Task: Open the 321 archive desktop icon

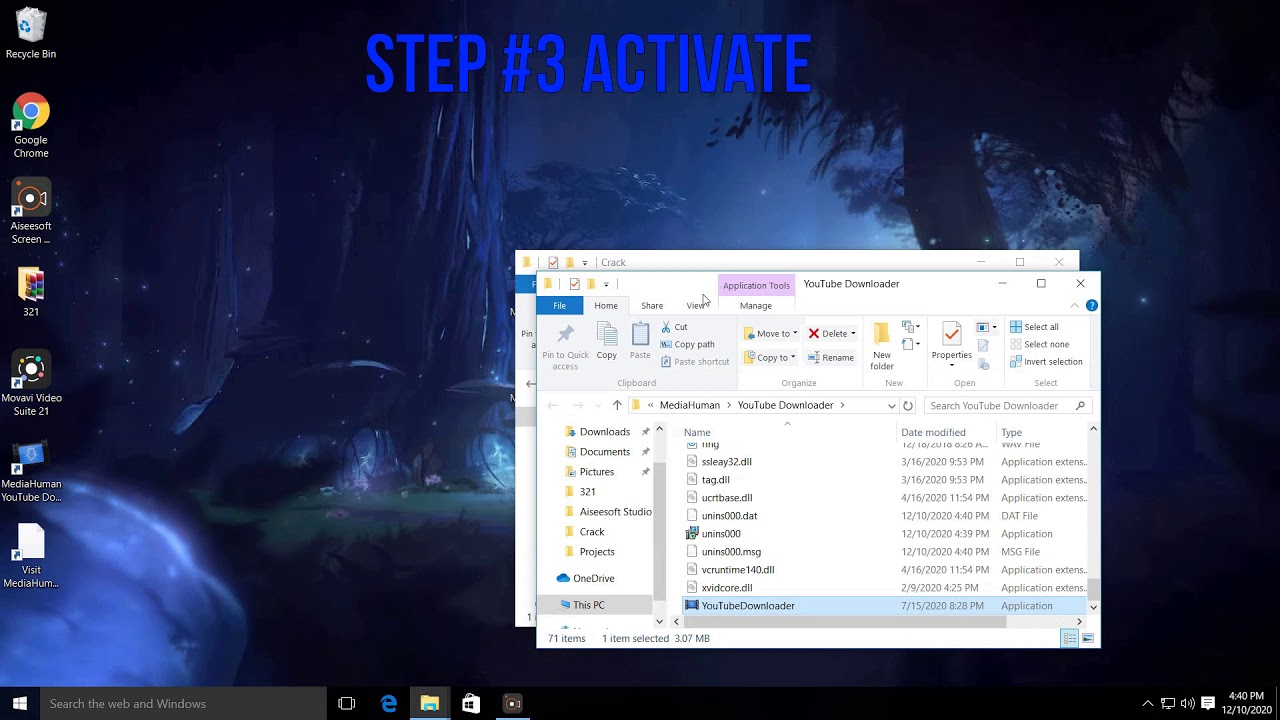Action: (31, 292)
